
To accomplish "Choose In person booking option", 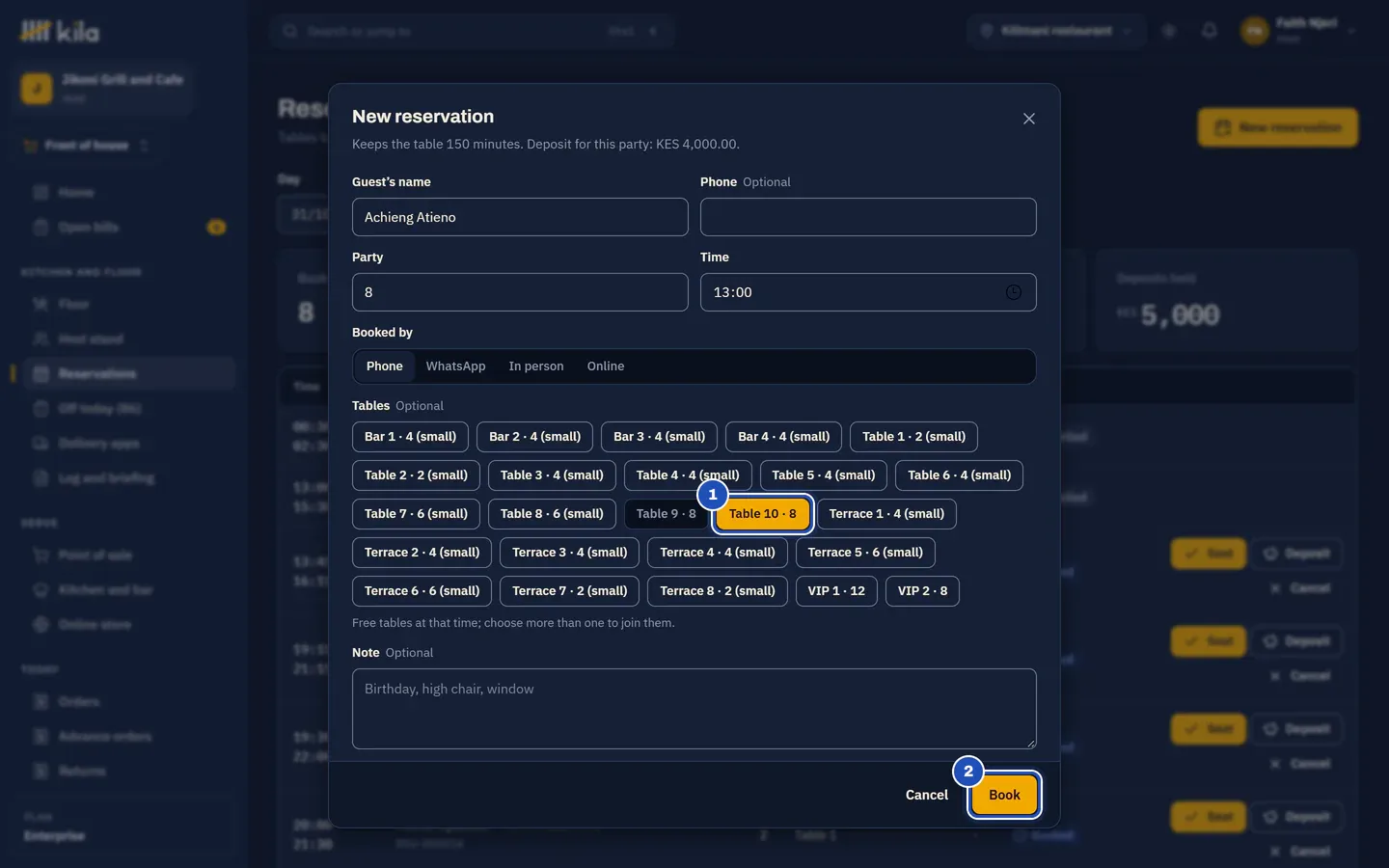I will tap(536, 366).
